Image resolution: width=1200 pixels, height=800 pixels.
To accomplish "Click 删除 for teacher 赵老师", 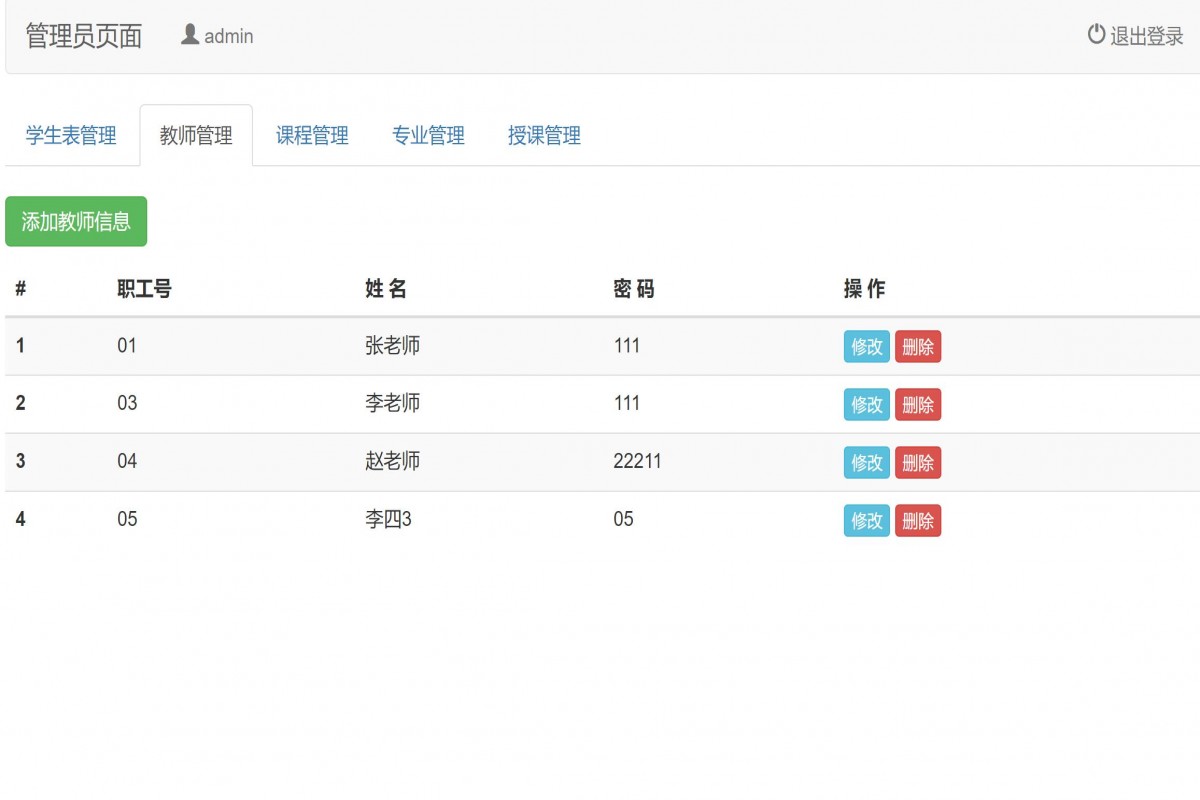I will pyautogui.click(x=918, y=463).
